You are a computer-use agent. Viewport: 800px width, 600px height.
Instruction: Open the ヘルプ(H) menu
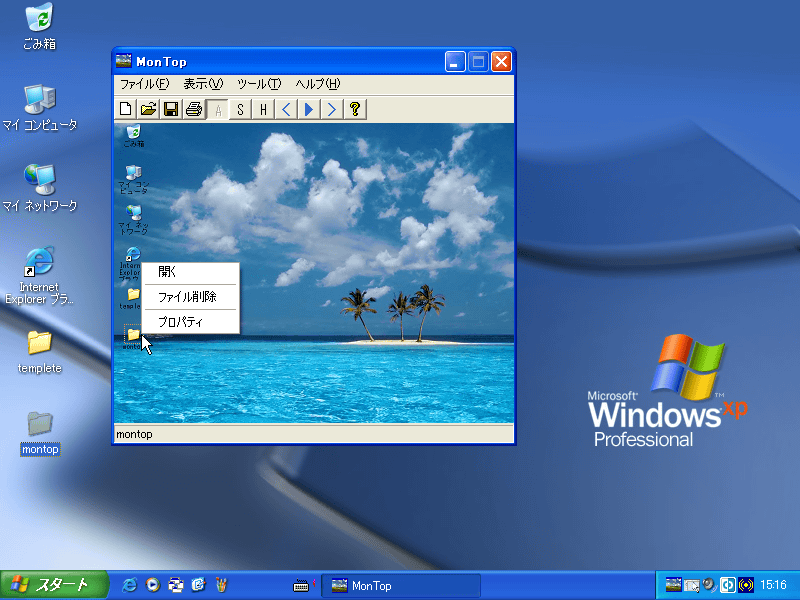coord(318,84)
